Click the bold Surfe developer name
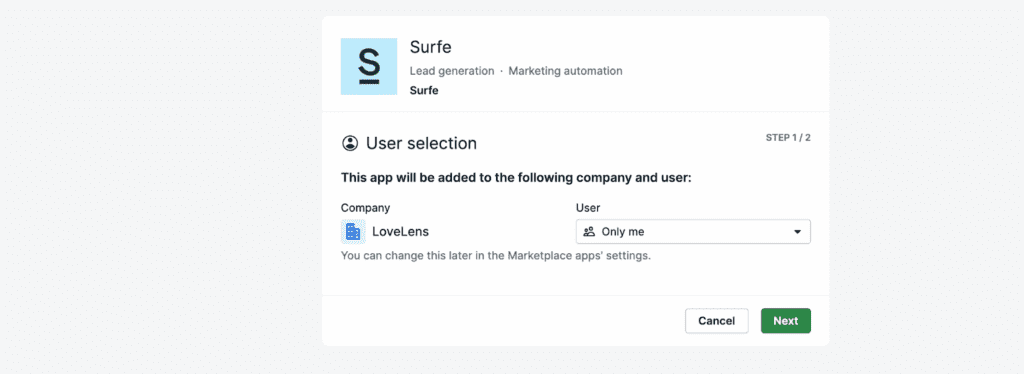 point(424,90)
